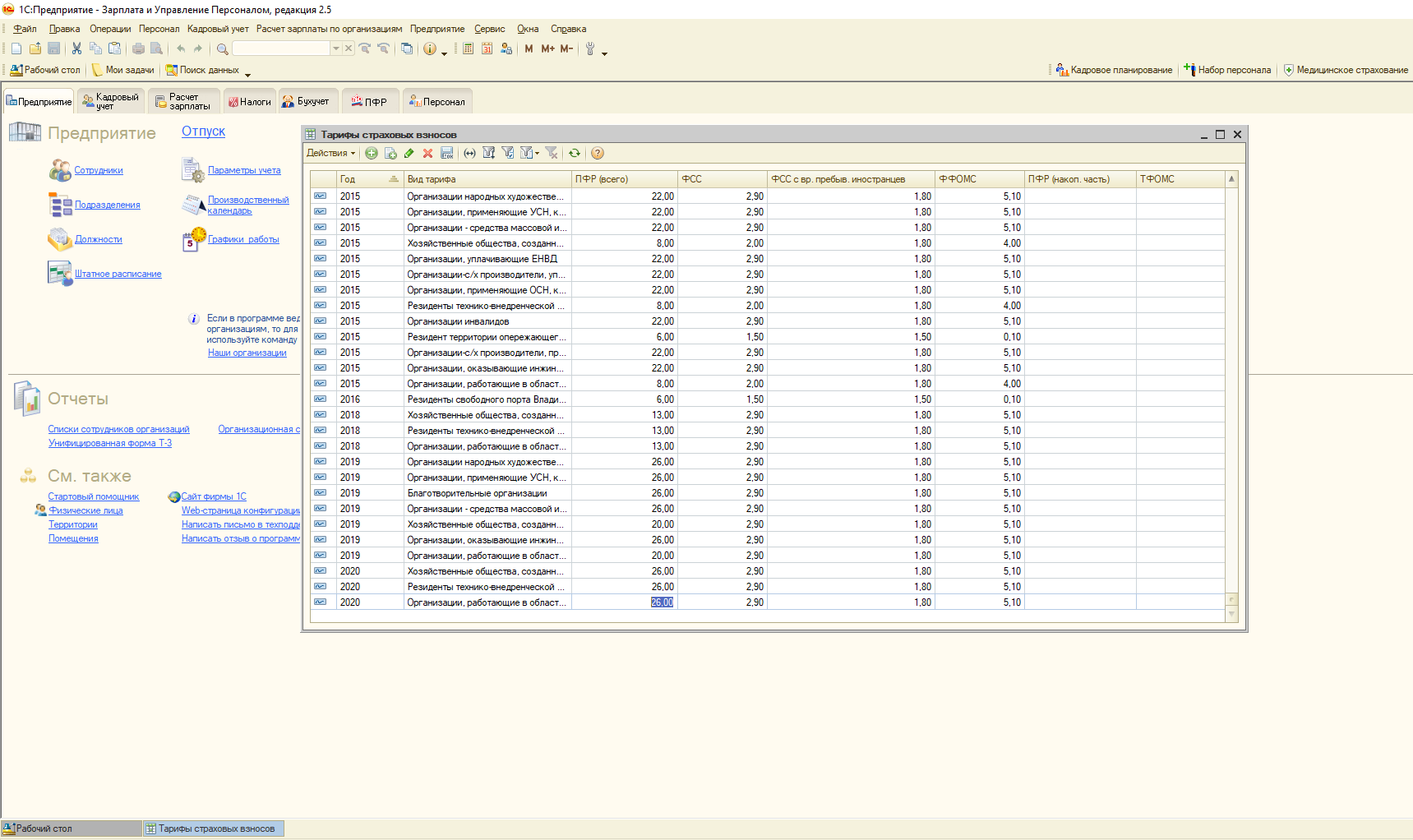The width and height of the screenshot is (1413, 840).
Task: Expand the search field dropdown arrow
Action: tap(335, 48)
